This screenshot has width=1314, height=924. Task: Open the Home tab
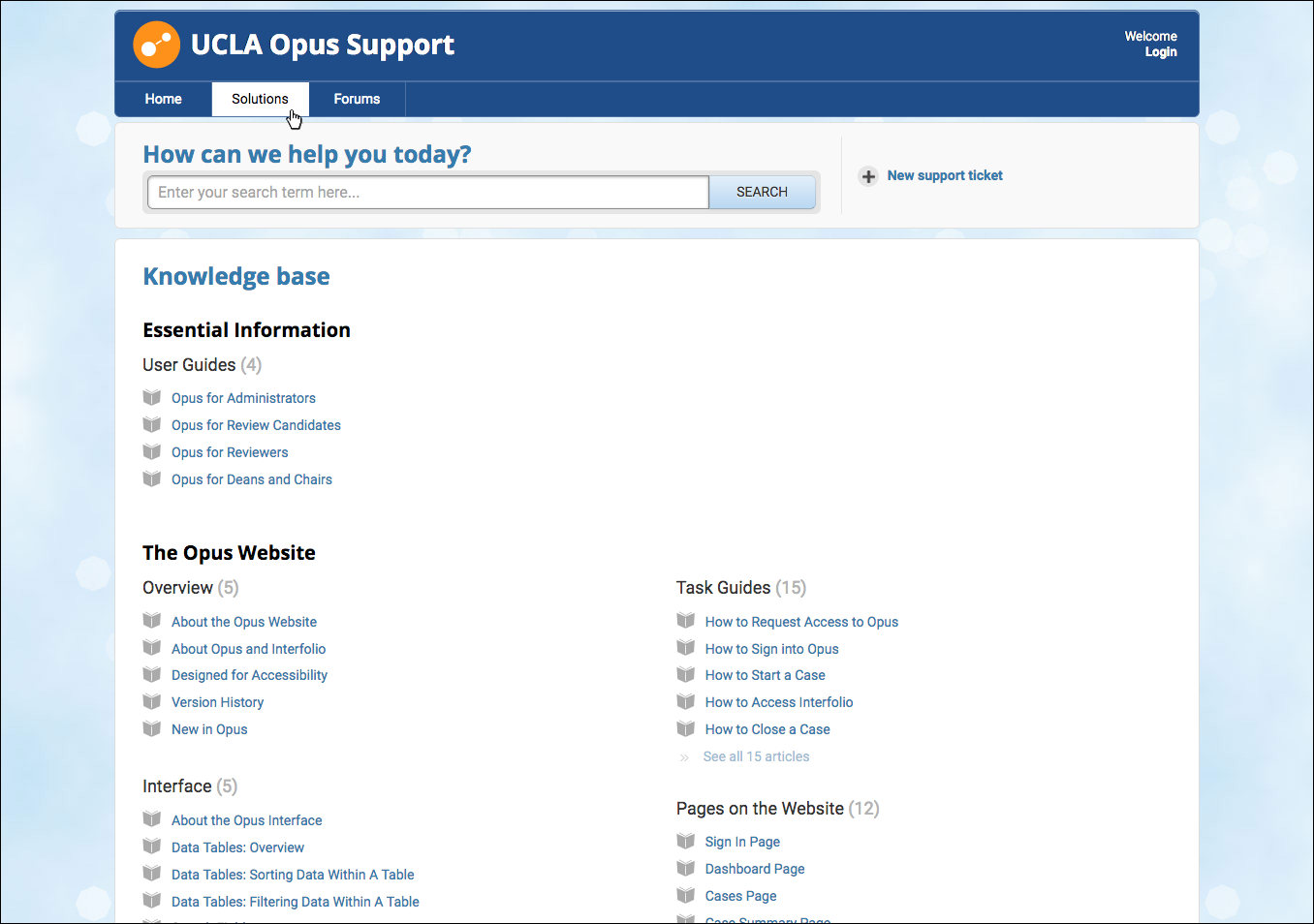164,99
